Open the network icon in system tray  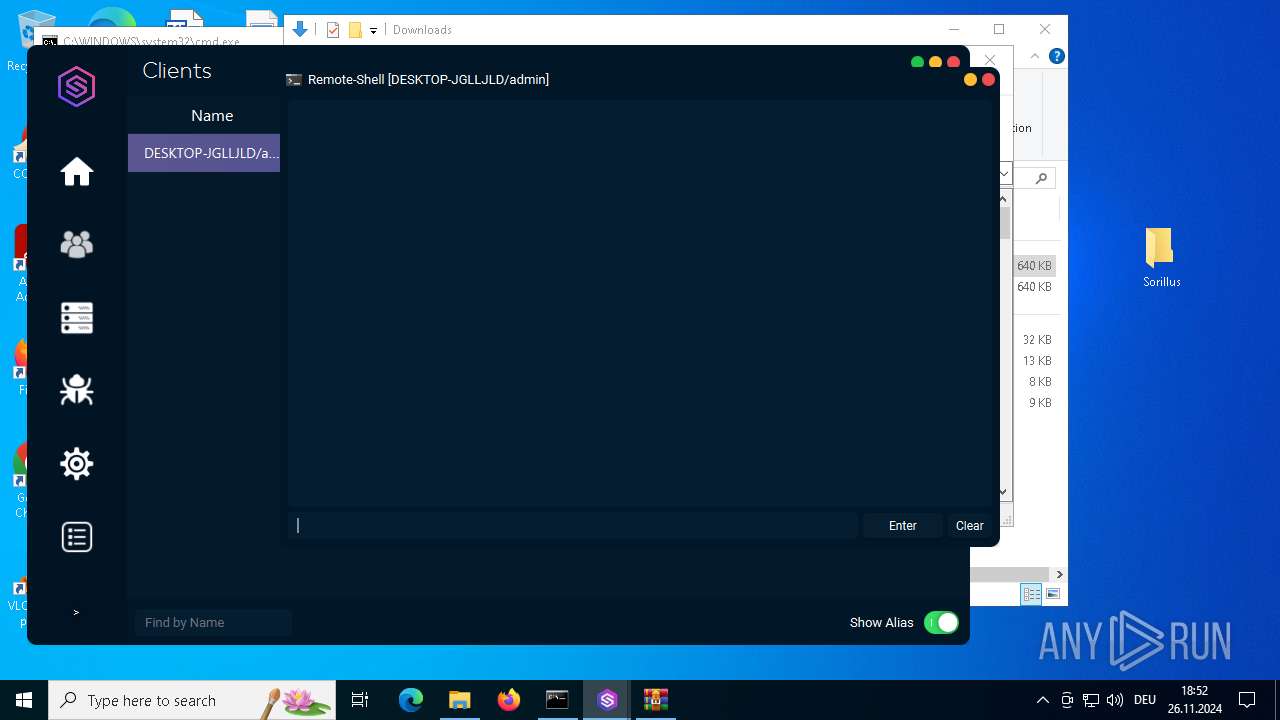pos(1091,700)
